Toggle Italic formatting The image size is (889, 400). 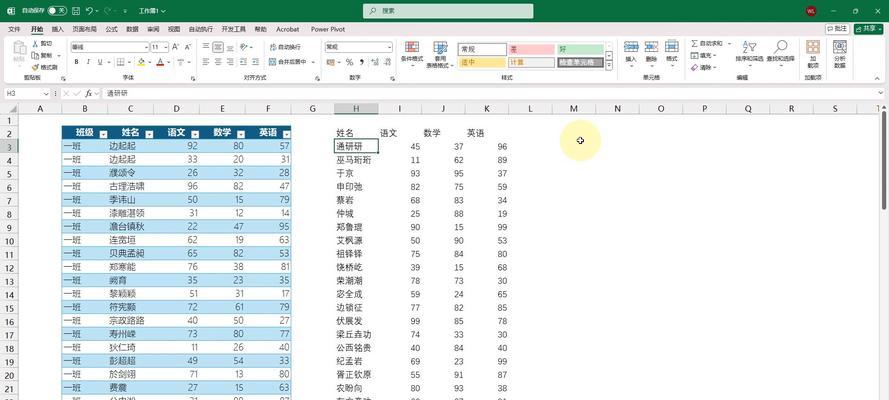[88, 62]
